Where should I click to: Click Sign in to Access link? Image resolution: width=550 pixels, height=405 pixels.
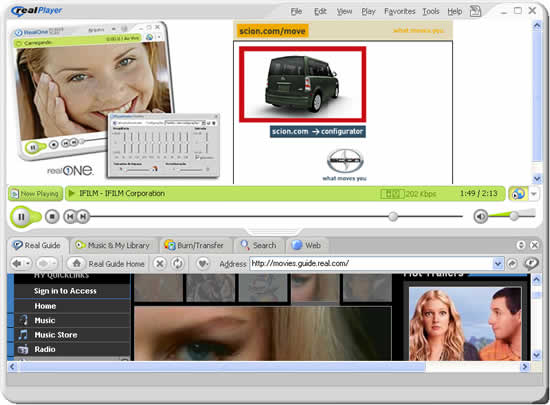(65, 291)
